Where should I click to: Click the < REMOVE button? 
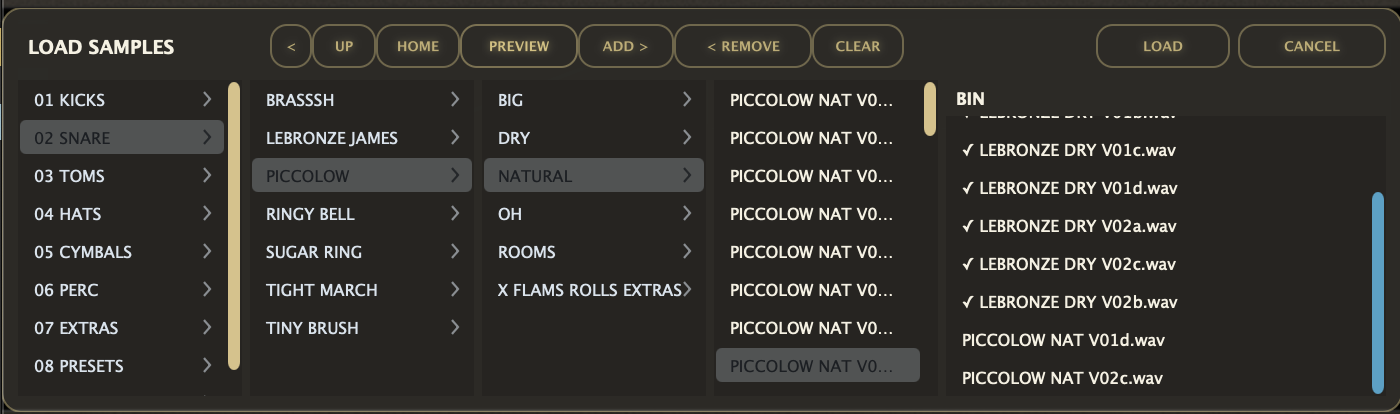click(x=743, y=46)
